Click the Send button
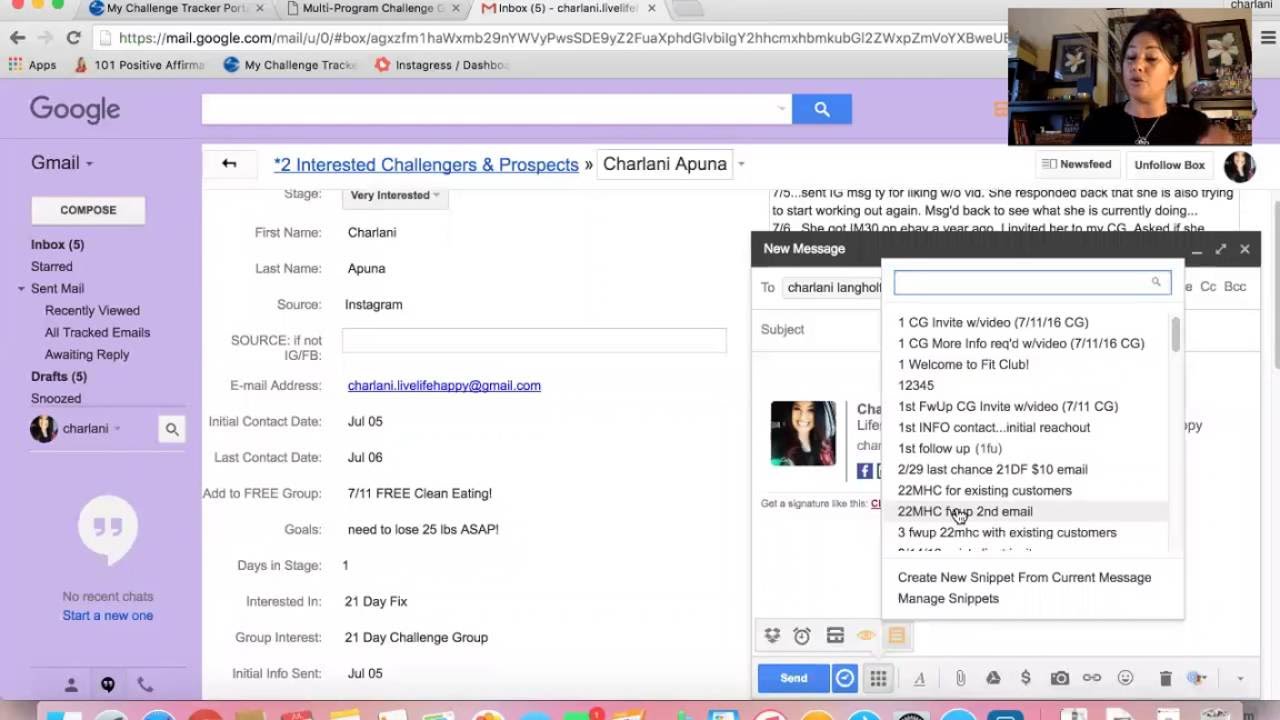This screenshot has height=720, width=1280. pos(794,678)
